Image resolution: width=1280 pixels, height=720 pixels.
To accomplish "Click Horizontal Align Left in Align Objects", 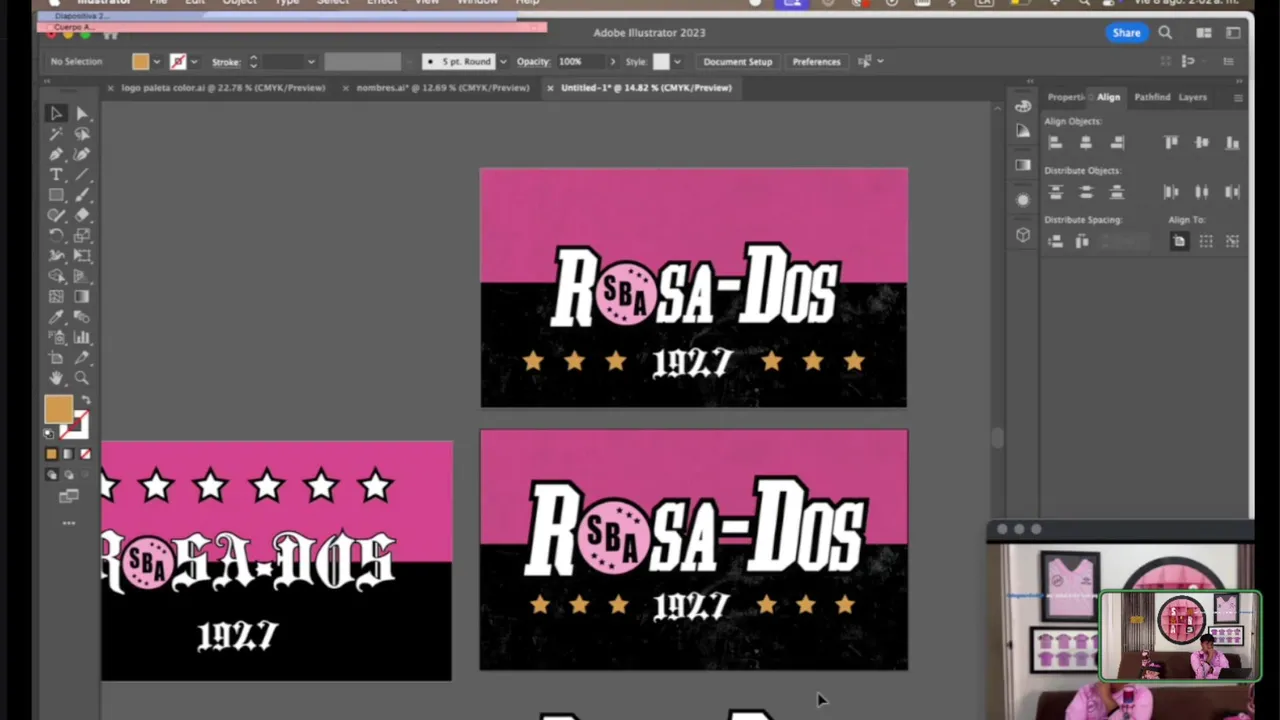I will coord(1055,143).
